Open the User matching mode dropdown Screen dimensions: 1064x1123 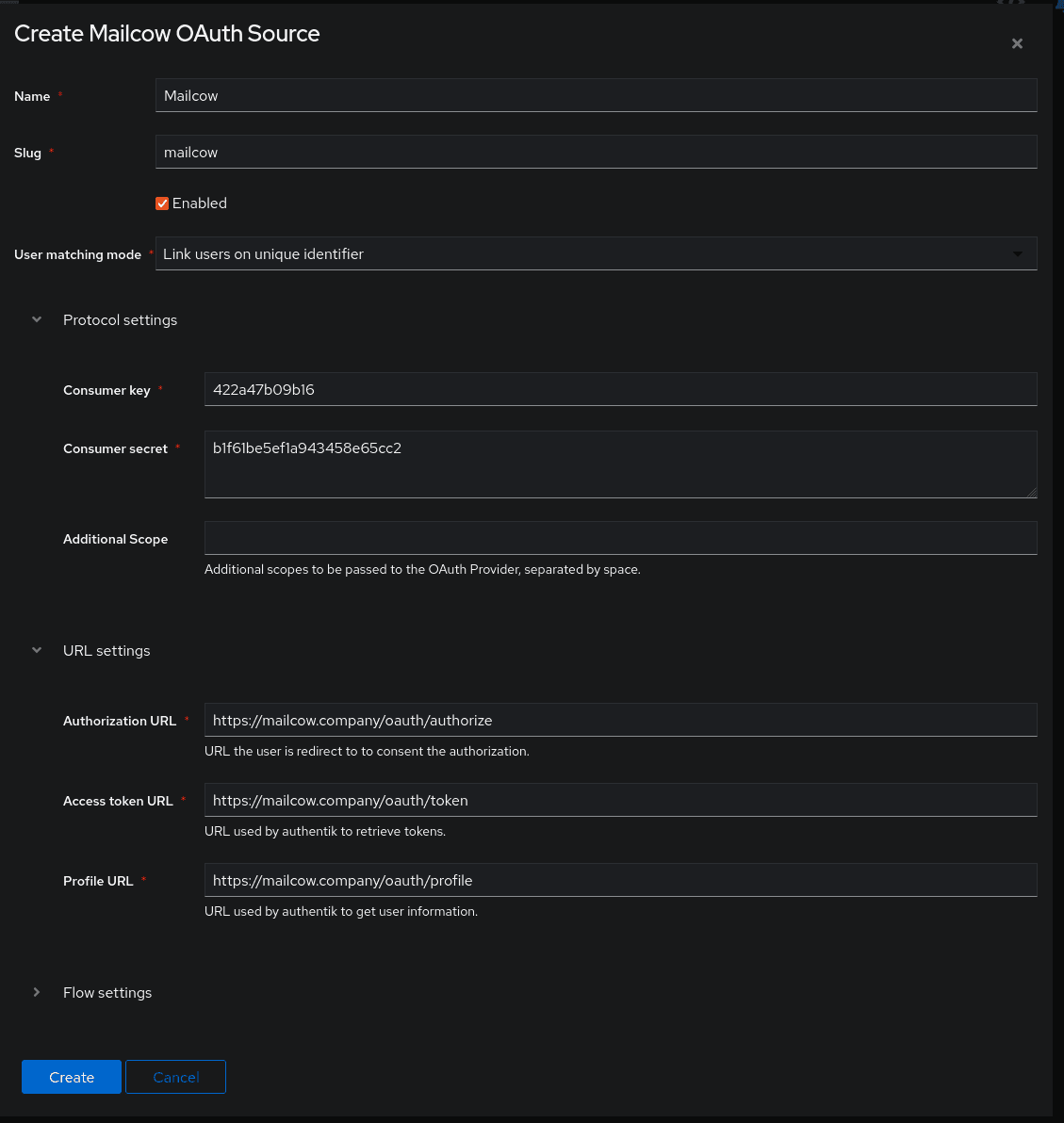tap(596, 253)
